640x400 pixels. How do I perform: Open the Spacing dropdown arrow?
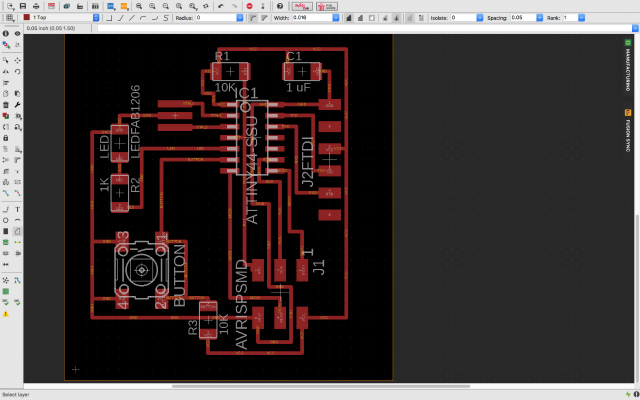[540, 18]
